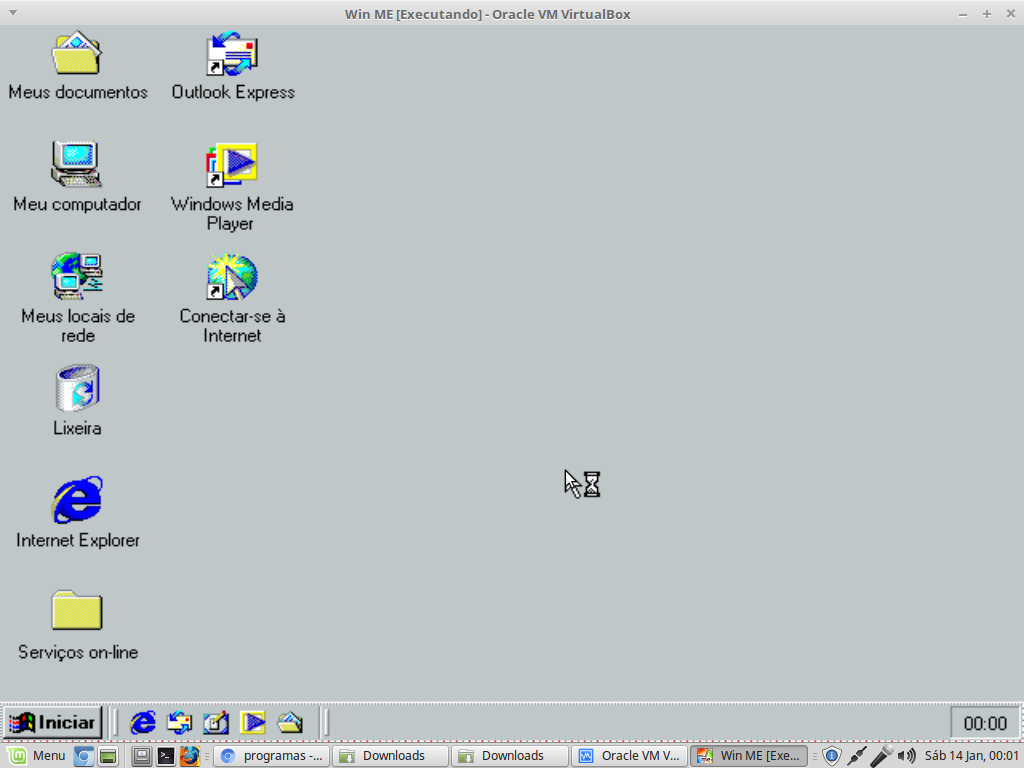The width and height of the screenshot is (1024, 768).
Task: Click Show Desktop icon in Windows quick launch
Action: pyautogui.click(x=216, y=723)
